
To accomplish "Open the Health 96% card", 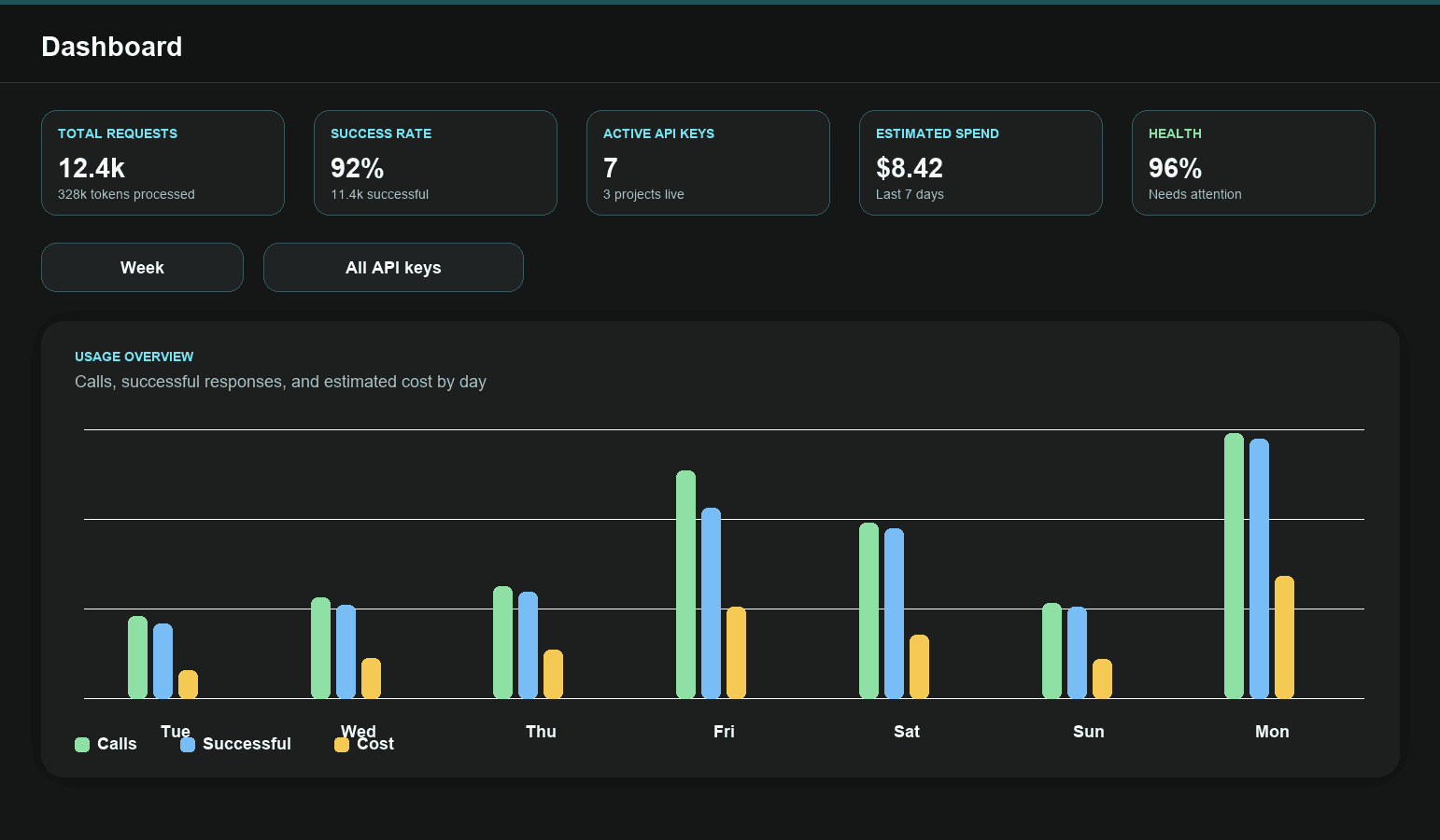I will pyautogui.click(x=1253, y=163).
